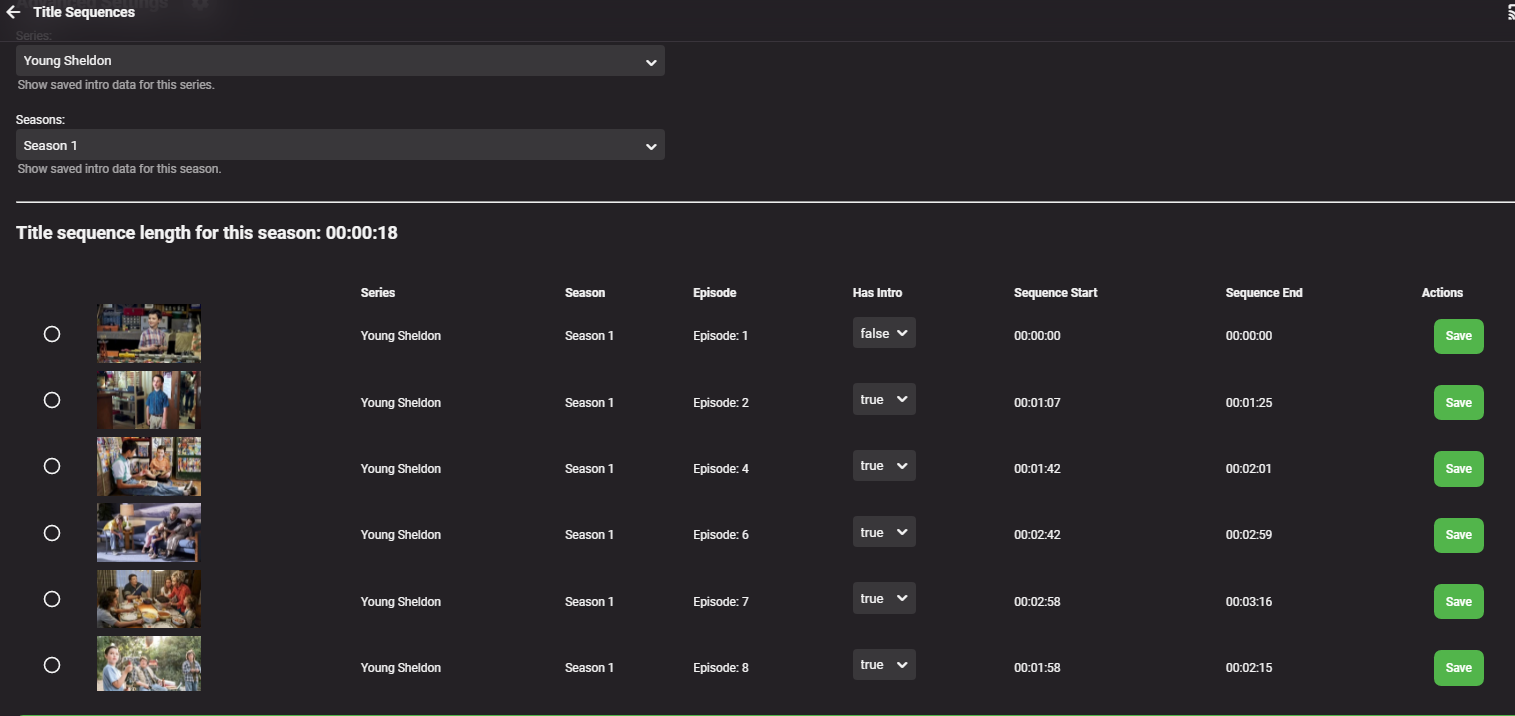Select the radio button for Episode 1
Image resolution: width=1515 pixels, height=716 pixels.
pyautogui.click(x=52, y=334)
